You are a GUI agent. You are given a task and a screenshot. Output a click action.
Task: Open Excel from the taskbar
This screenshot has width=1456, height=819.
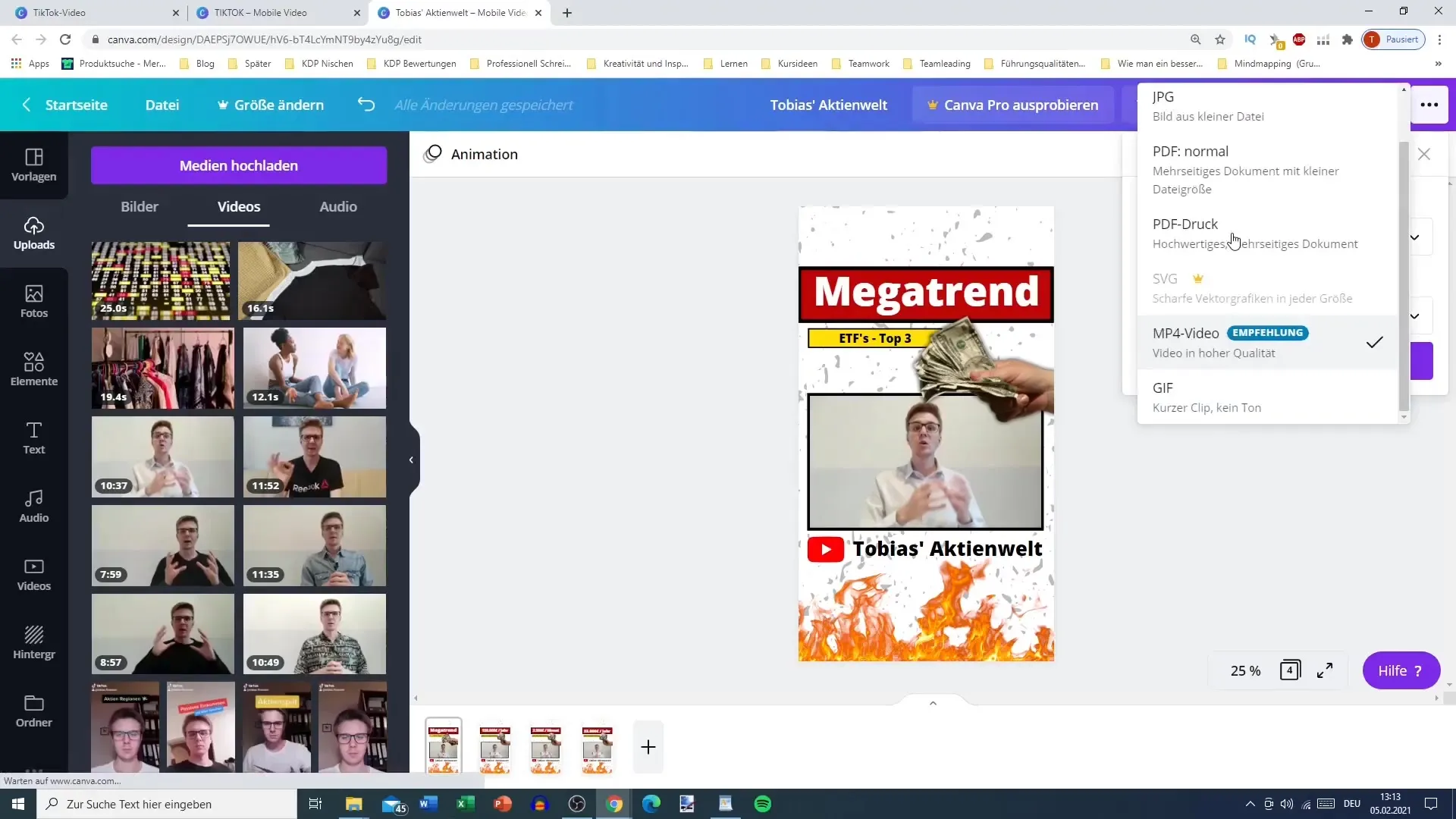coord(465,804)
